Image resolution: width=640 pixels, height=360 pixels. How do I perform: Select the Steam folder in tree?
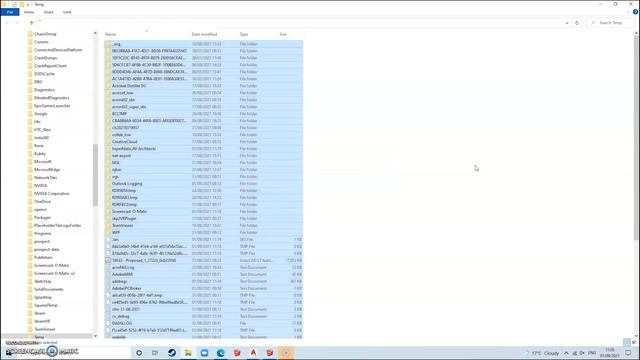click(x=40, y=313)
